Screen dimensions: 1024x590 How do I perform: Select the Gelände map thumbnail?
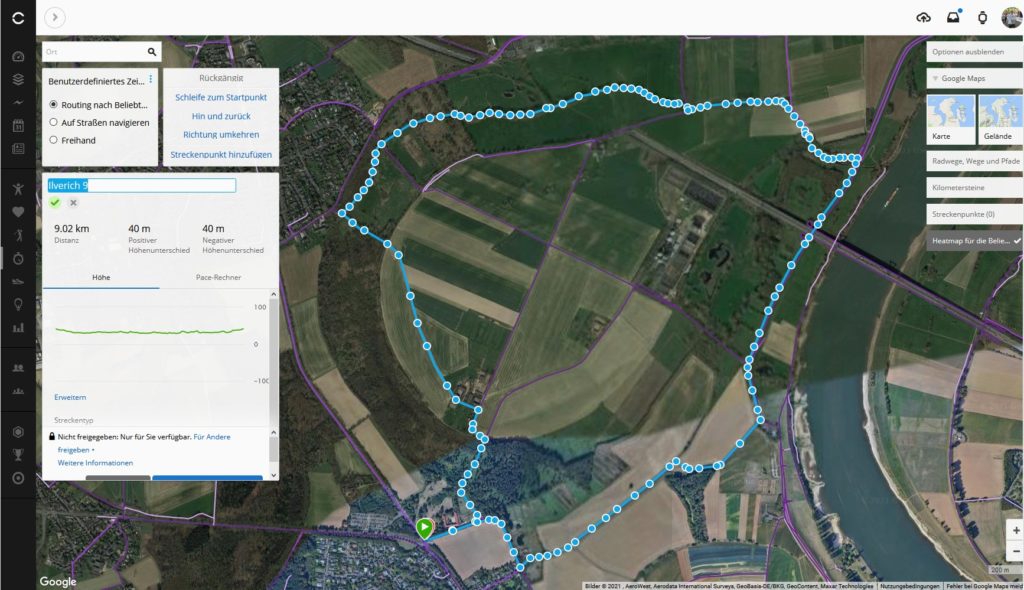click(x=1000, y=119)
